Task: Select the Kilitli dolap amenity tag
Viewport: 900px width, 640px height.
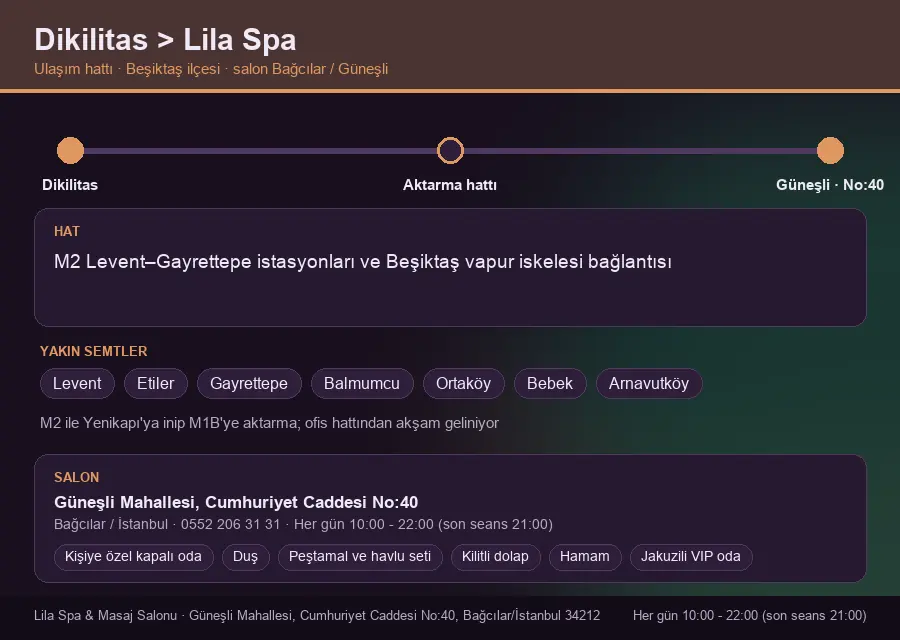Action: (495, 557)
